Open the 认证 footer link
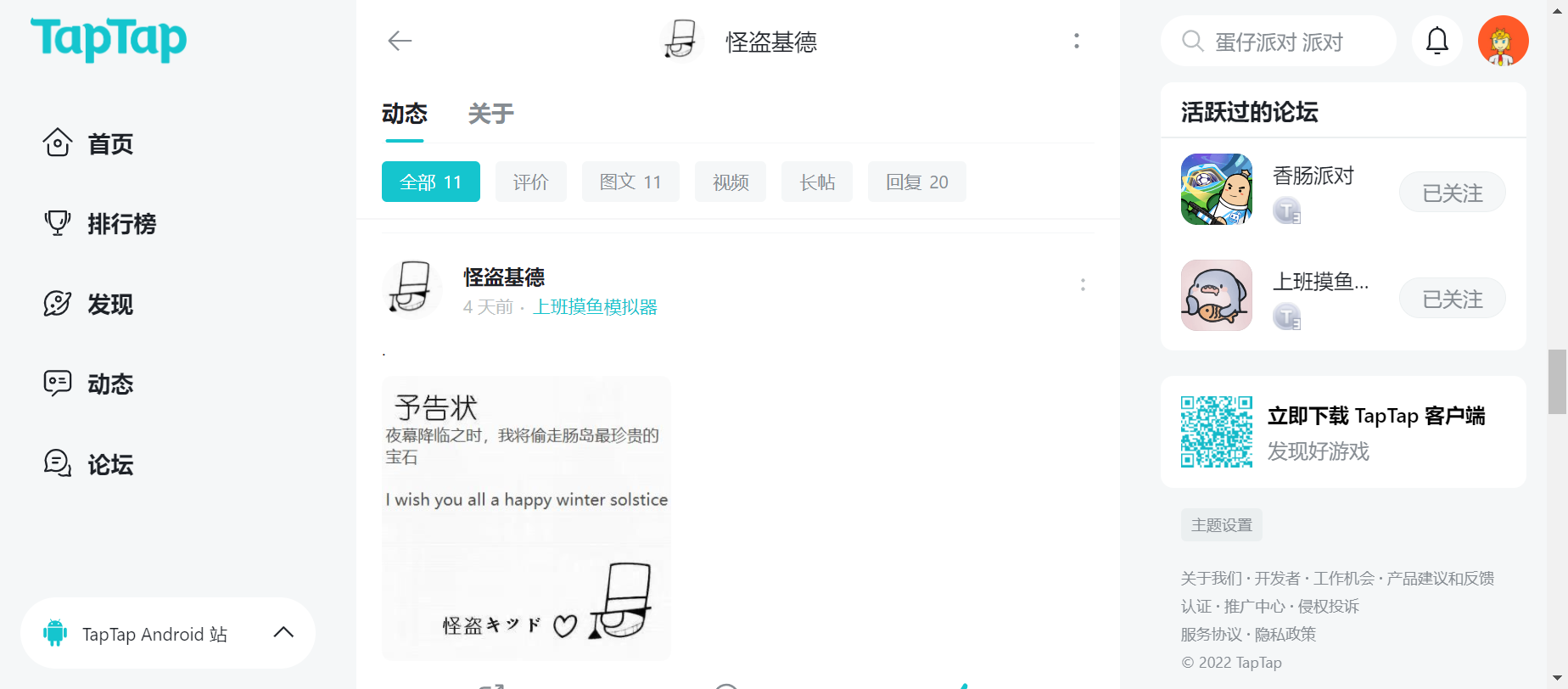 tap(1196, 607)
